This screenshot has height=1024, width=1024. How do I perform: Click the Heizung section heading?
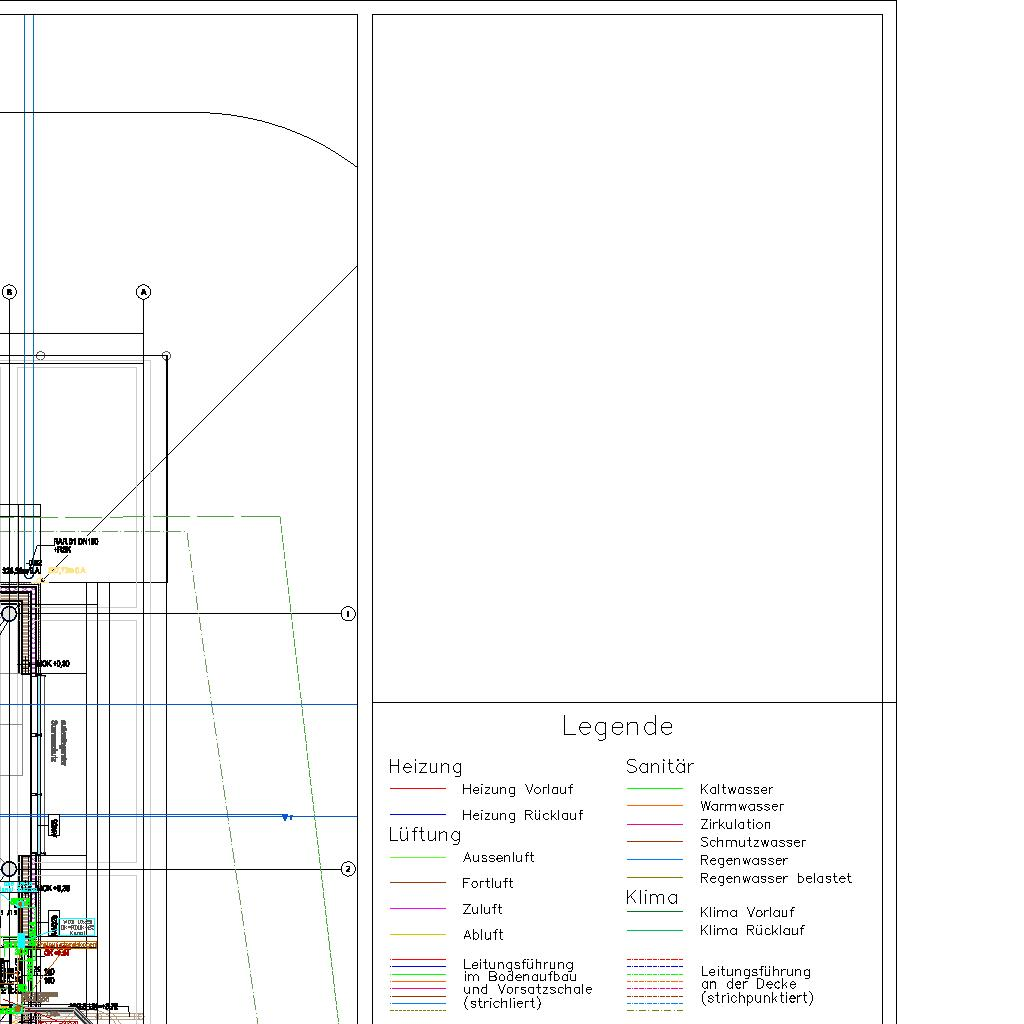point(425,767)
